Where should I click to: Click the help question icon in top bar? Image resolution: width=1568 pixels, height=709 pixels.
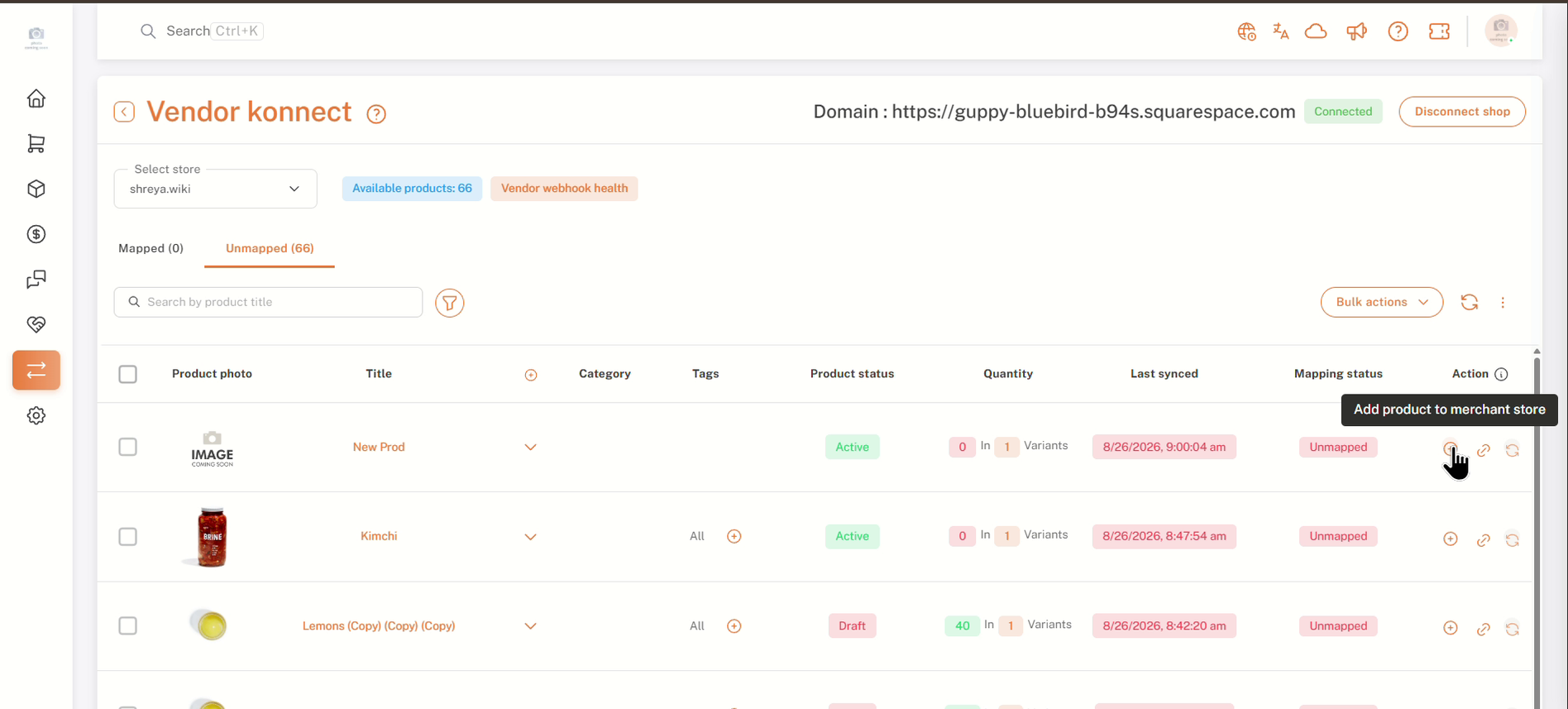coord(1398,31)
